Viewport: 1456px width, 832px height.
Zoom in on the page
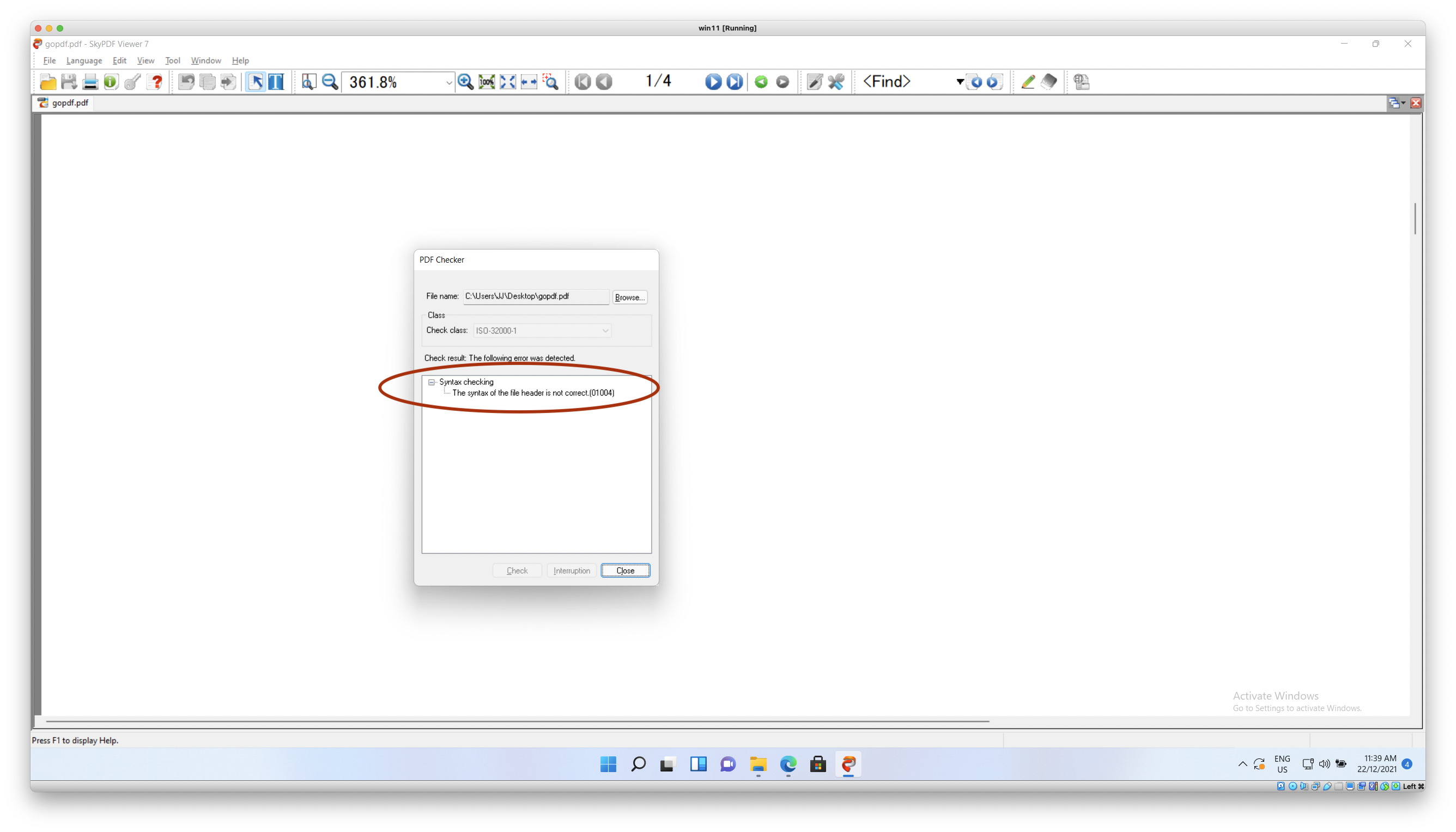tap(465, 82)
